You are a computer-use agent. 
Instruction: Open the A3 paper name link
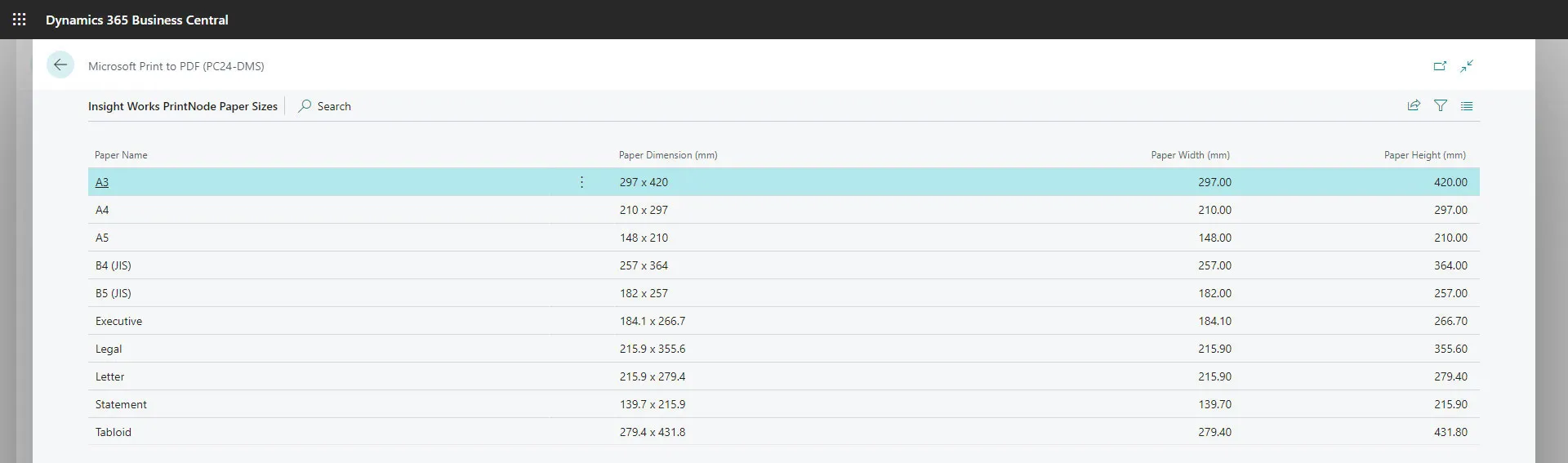click(x=102, y=182)
